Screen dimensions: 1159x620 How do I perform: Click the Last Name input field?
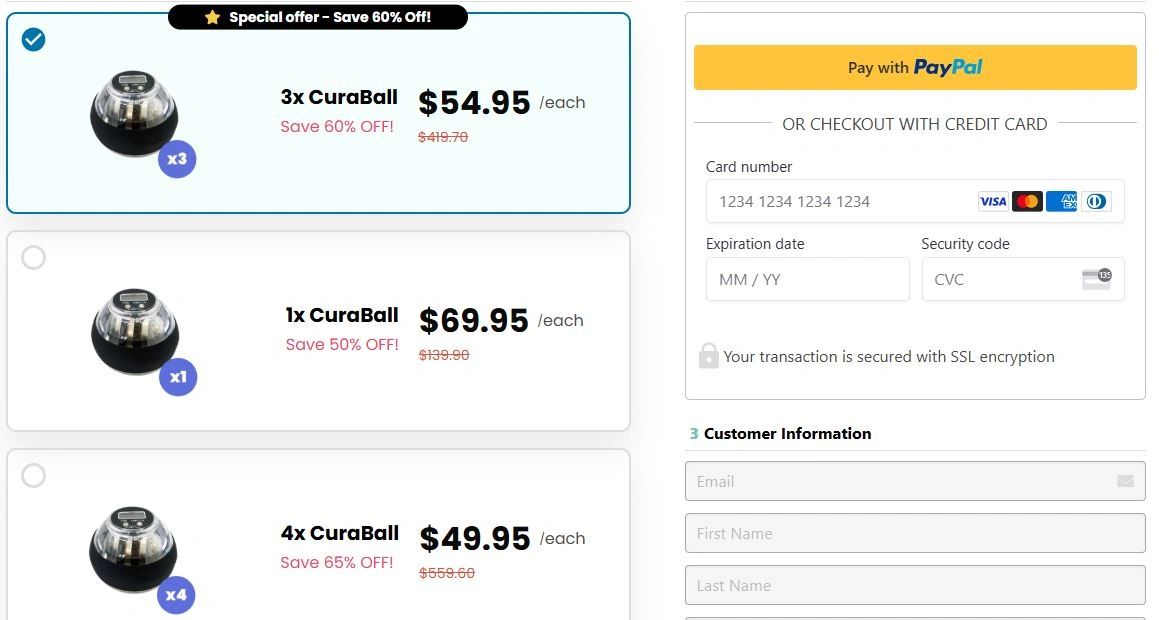(914, 585)
